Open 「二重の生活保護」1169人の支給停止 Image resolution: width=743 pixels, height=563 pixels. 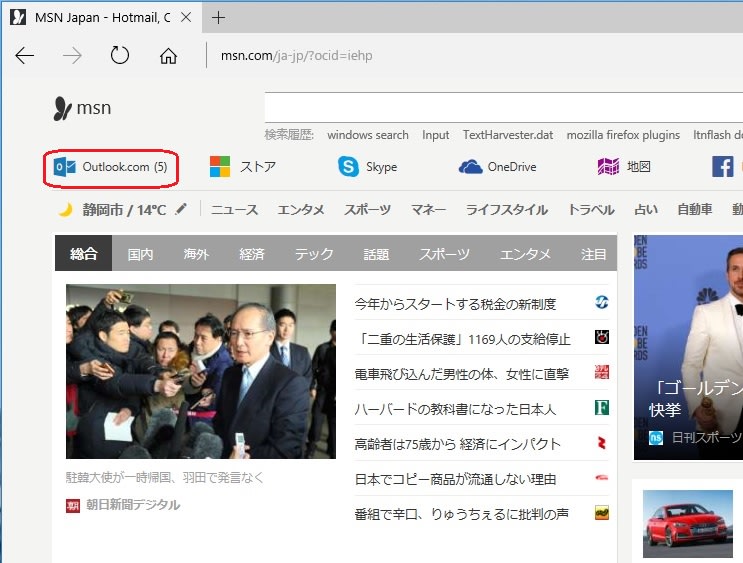coord(462,339)
